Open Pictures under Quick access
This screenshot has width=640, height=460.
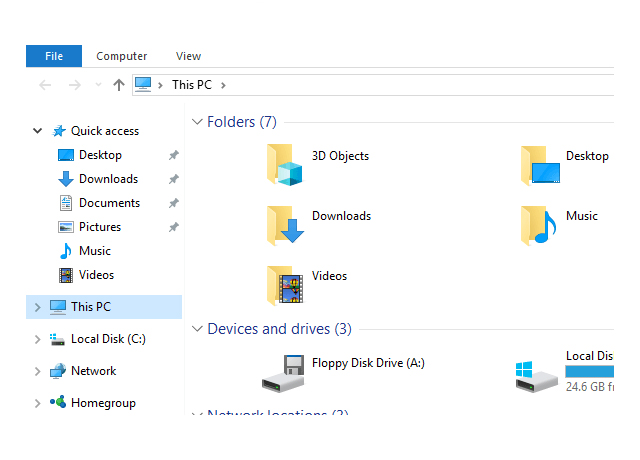[100, 227]
